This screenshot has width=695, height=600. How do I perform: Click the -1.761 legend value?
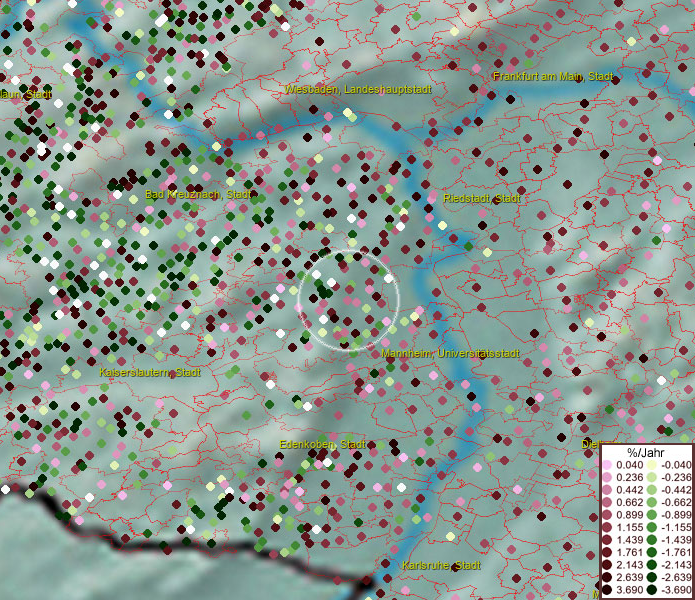click(x=676, y=552)
